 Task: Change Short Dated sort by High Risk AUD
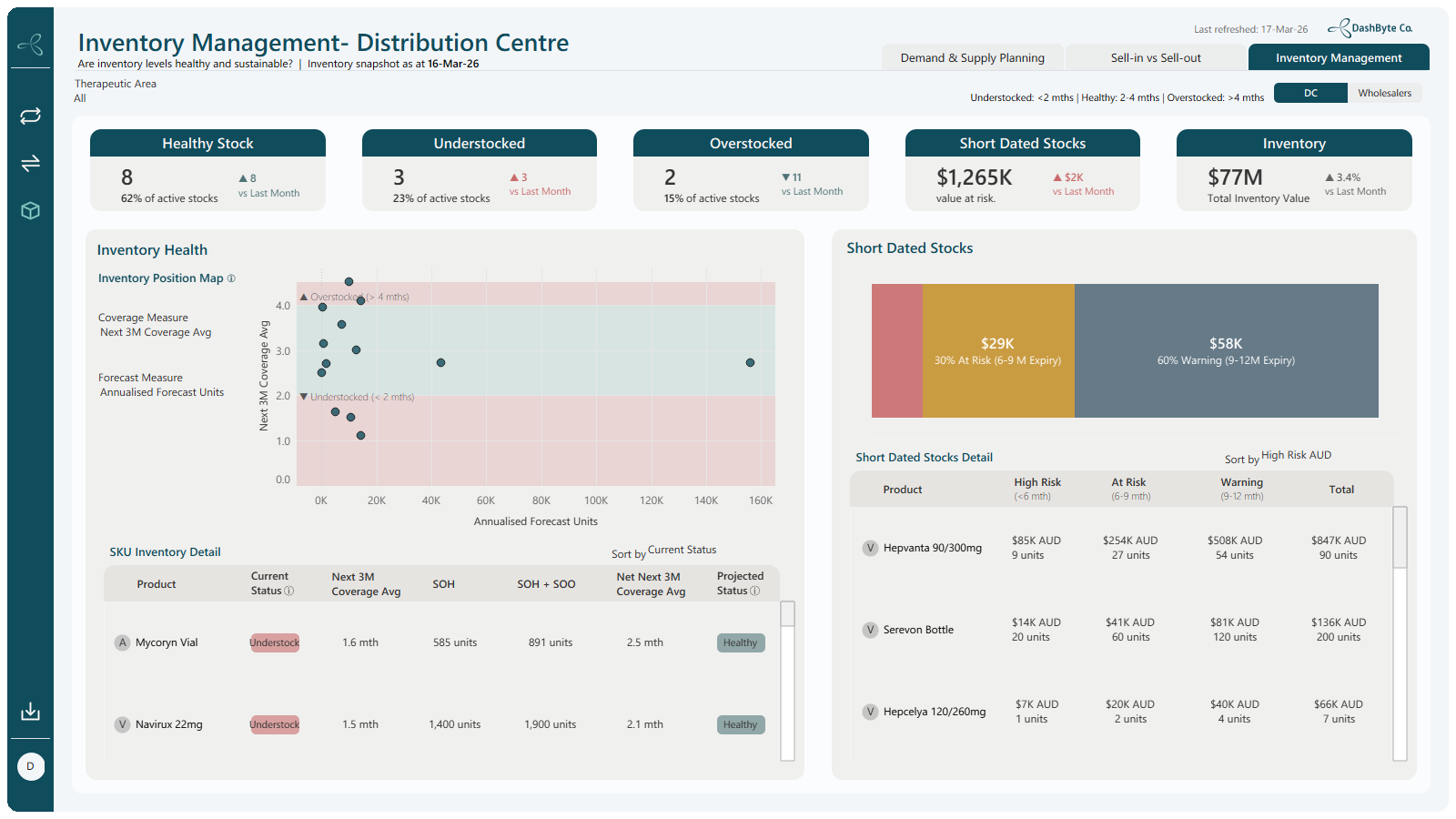1296,455
